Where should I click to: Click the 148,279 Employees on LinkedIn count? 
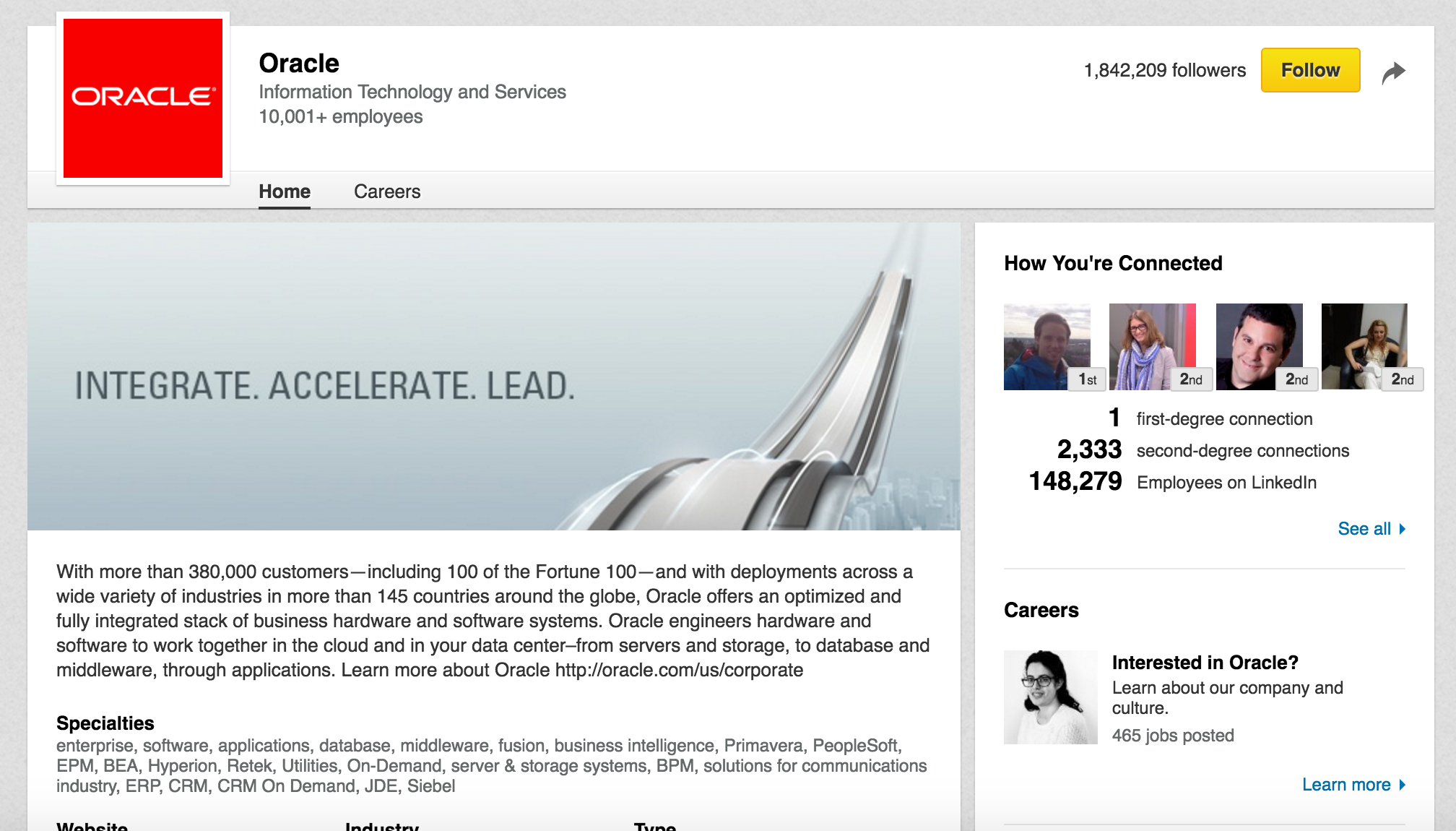tap(1075, 482)
